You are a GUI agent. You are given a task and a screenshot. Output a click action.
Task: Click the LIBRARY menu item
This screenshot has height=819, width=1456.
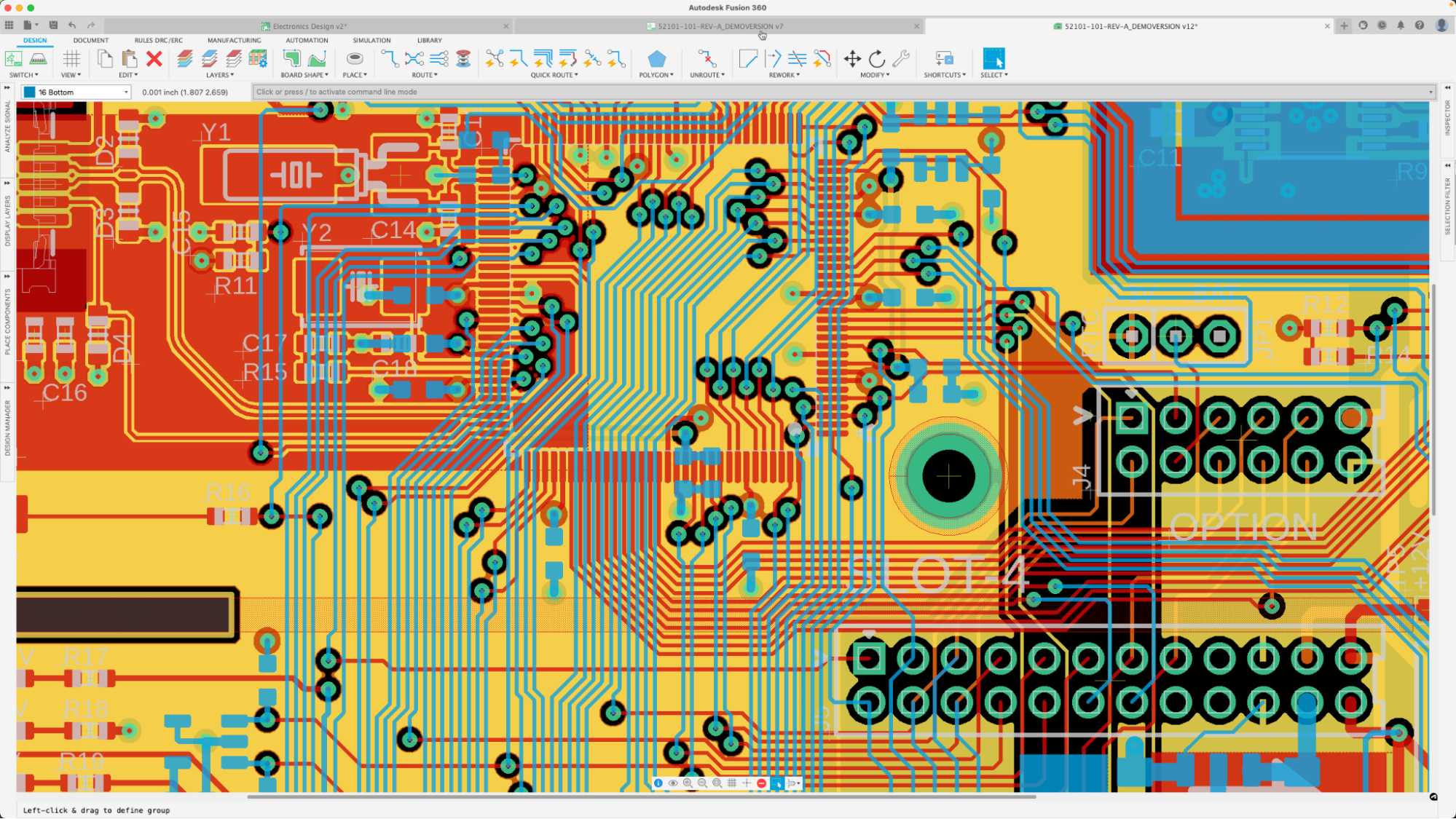pyautogui.click(x=429, y=40)
